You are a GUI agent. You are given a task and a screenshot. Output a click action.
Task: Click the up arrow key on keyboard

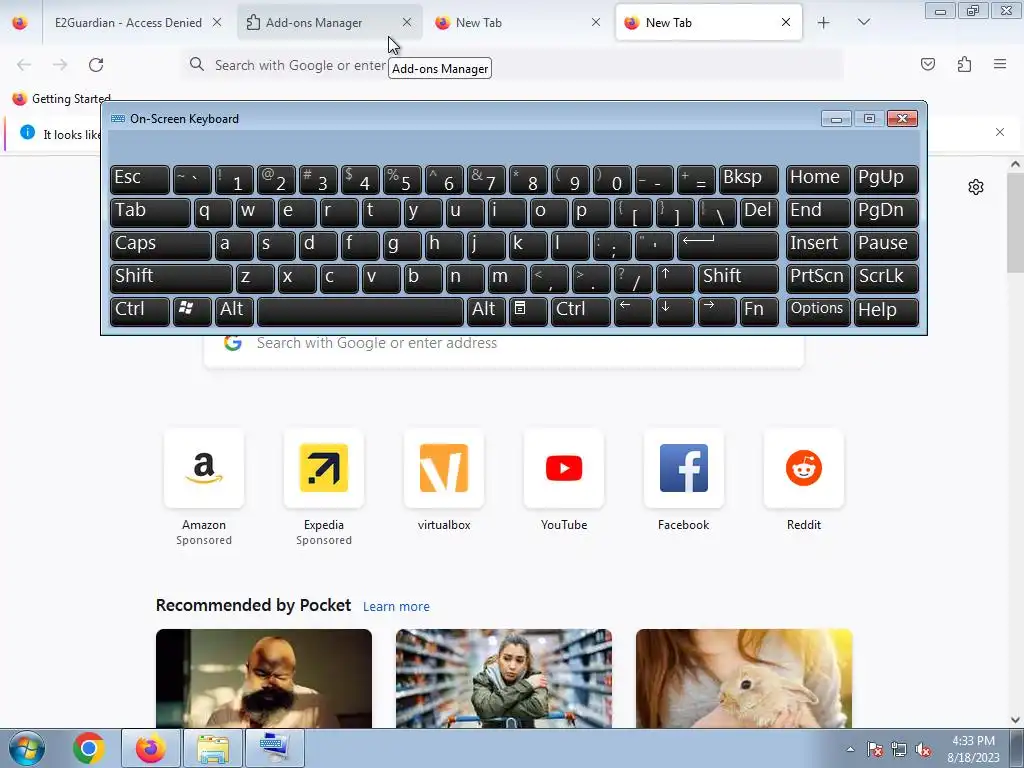point(675,278)
